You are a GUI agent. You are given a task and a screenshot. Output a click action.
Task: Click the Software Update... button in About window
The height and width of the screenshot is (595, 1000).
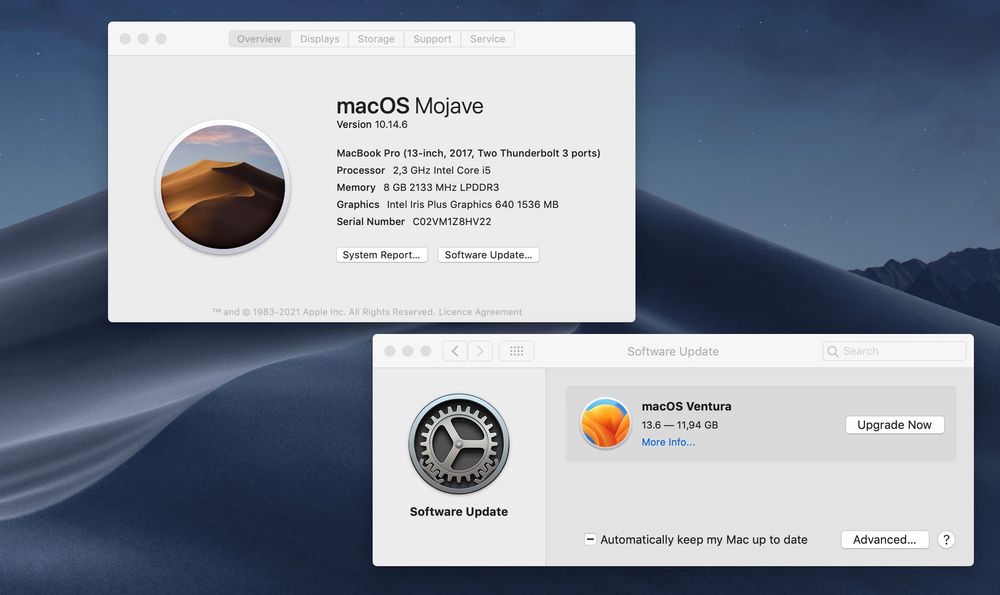[x=489, y=254]
